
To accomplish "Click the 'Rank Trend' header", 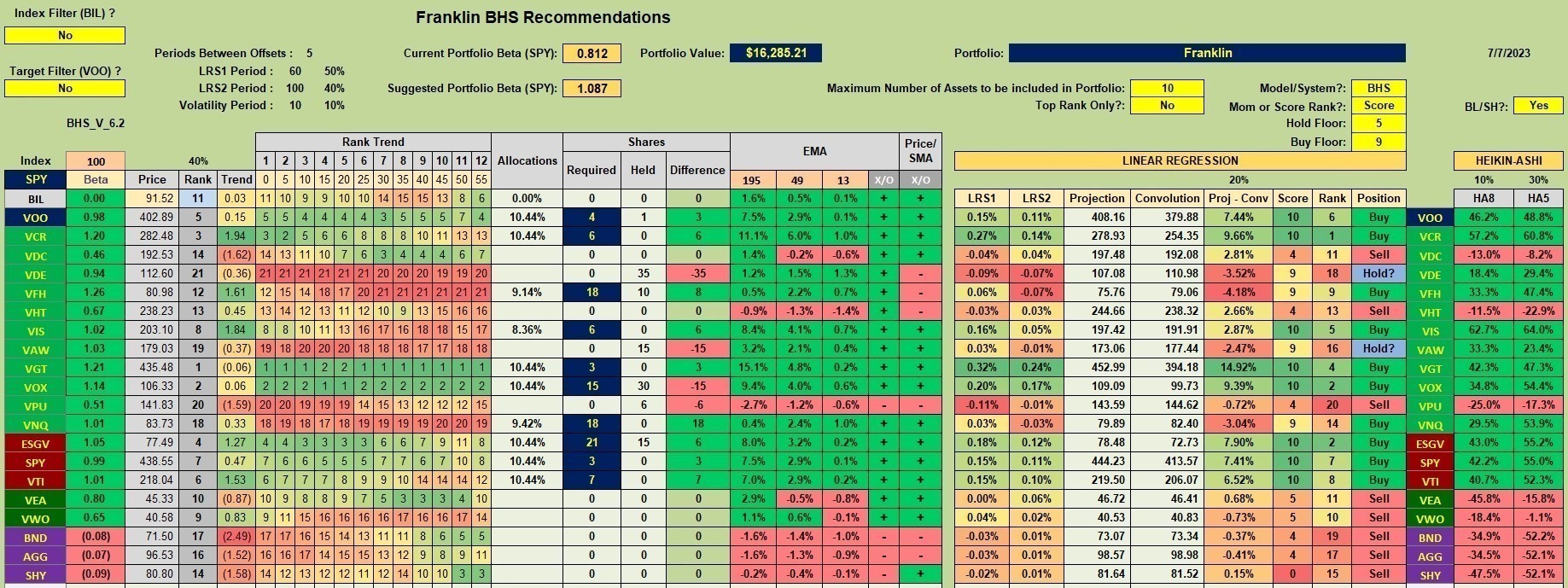I will click(373, 142).
